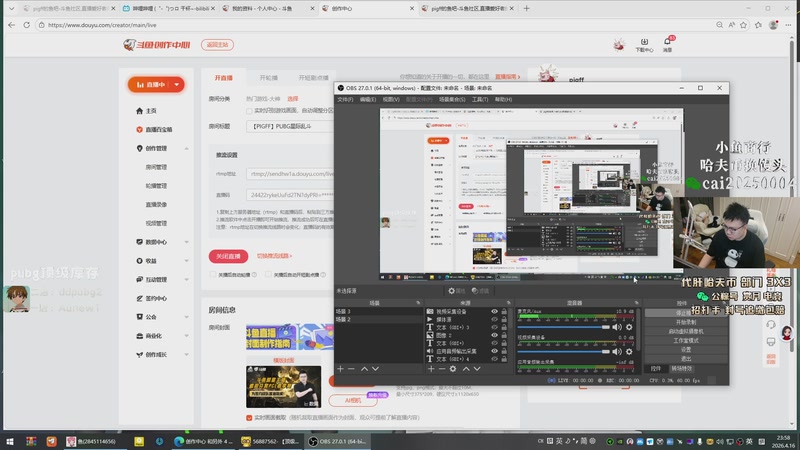Viewport: 800px width, 450px height.
Task: Switch to Edge 创作中心 taskbar button
Action: pos(204,441)
